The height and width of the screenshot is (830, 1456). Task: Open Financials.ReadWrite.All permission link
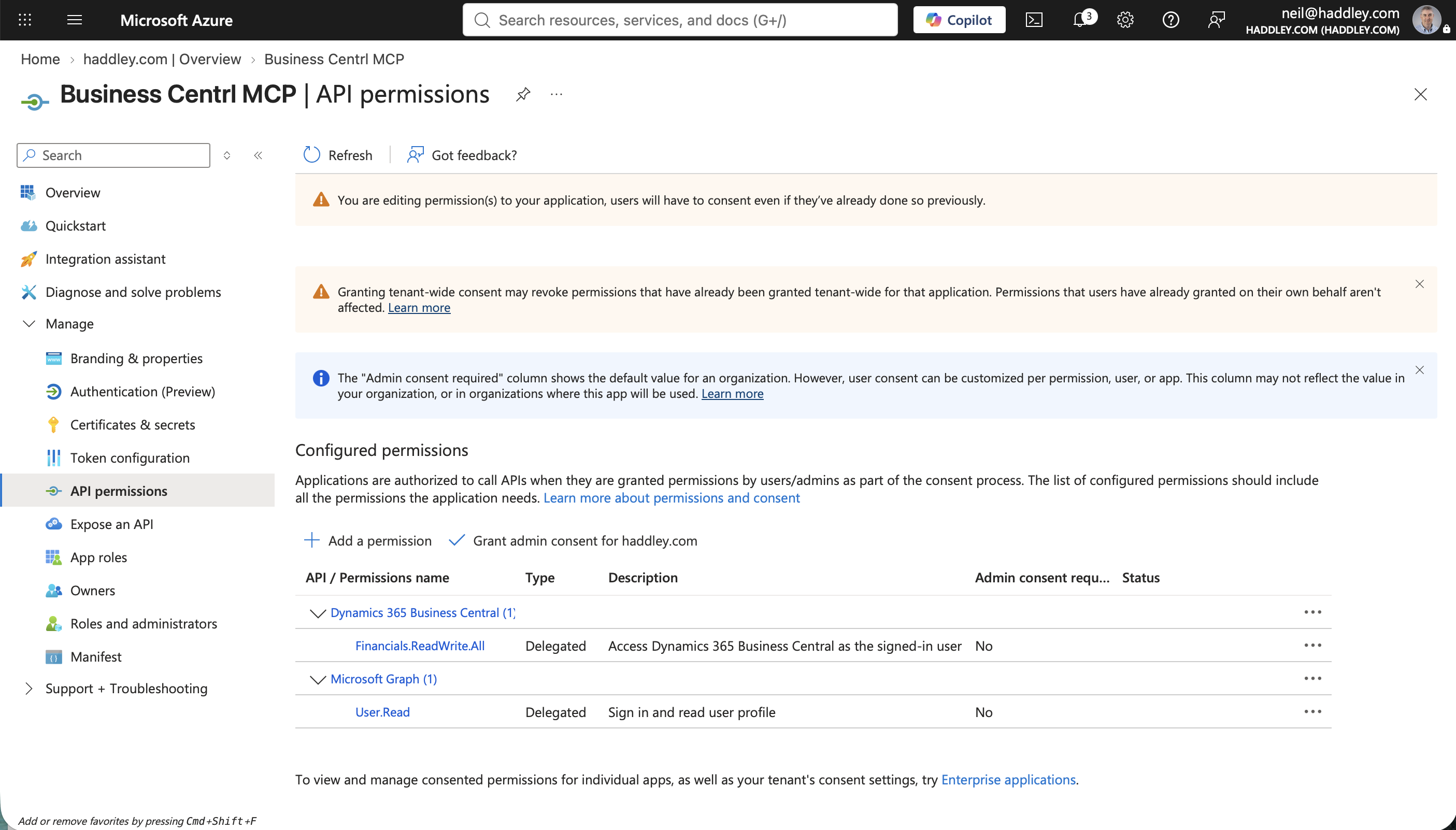pyautogui.click(x=420, y=646)
